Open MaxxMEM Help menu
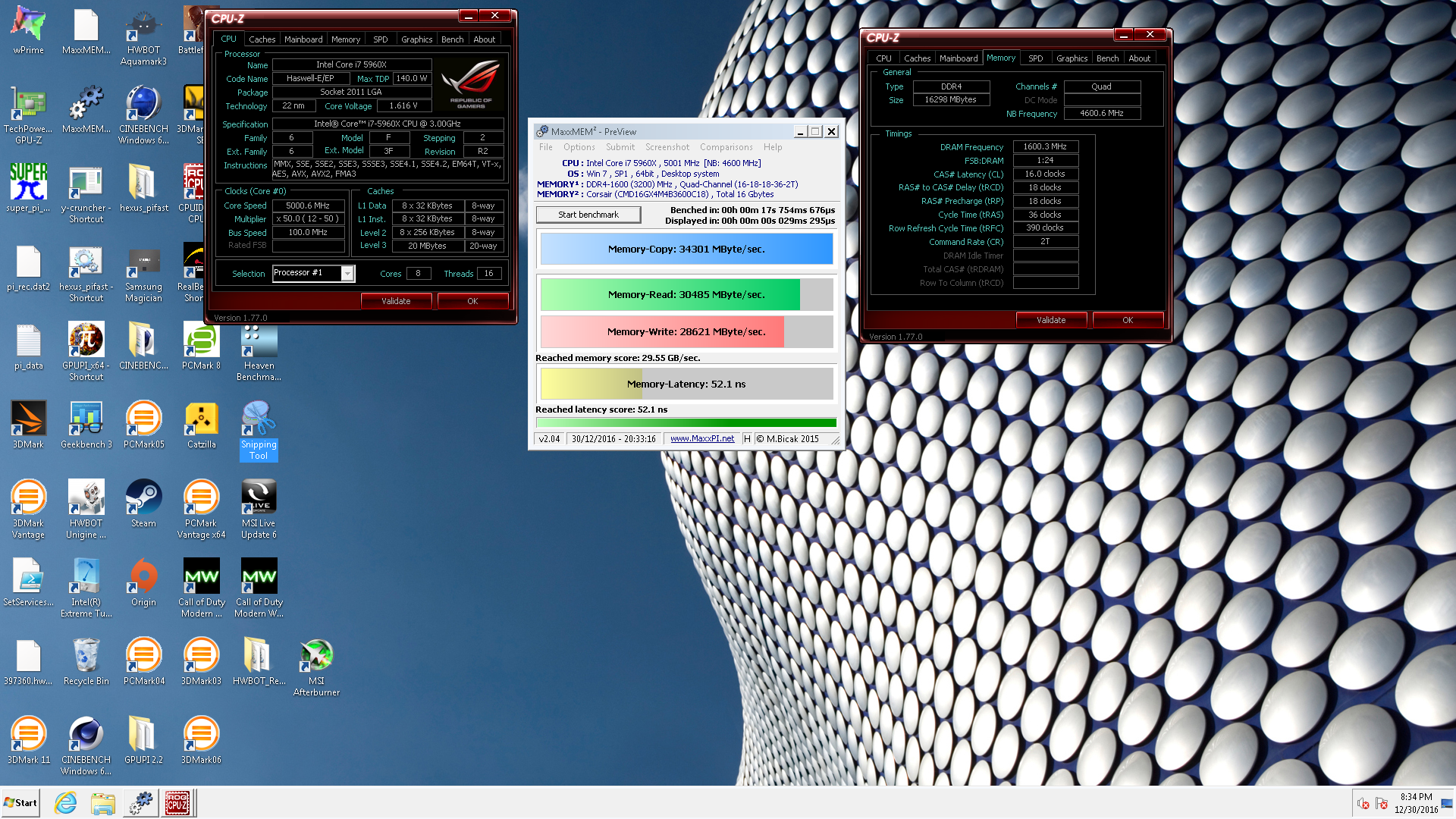1456x819 pixels. [x=773, y=147]
